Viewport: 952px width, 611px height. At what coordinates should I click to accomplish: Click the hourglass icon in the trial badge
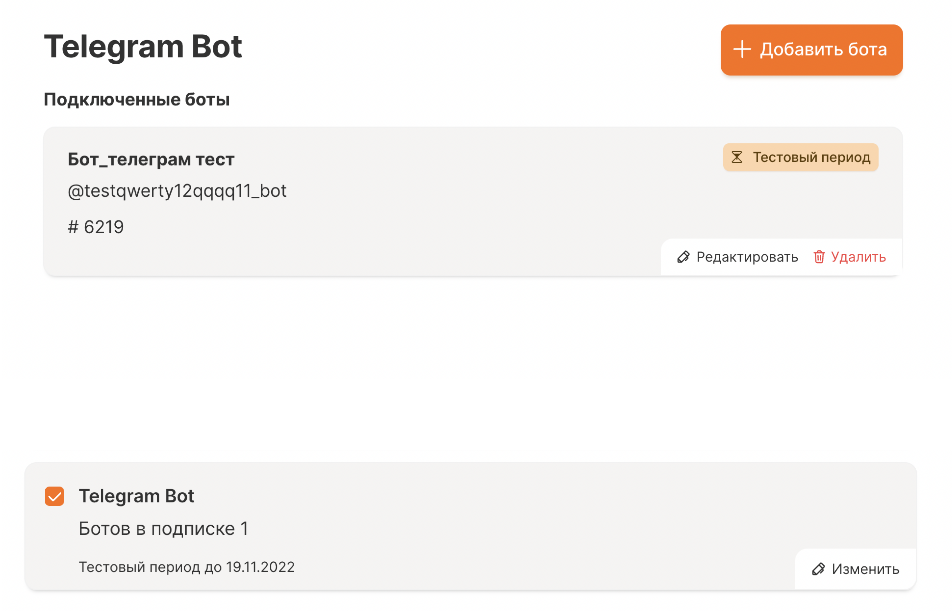[x=737, y=158]
